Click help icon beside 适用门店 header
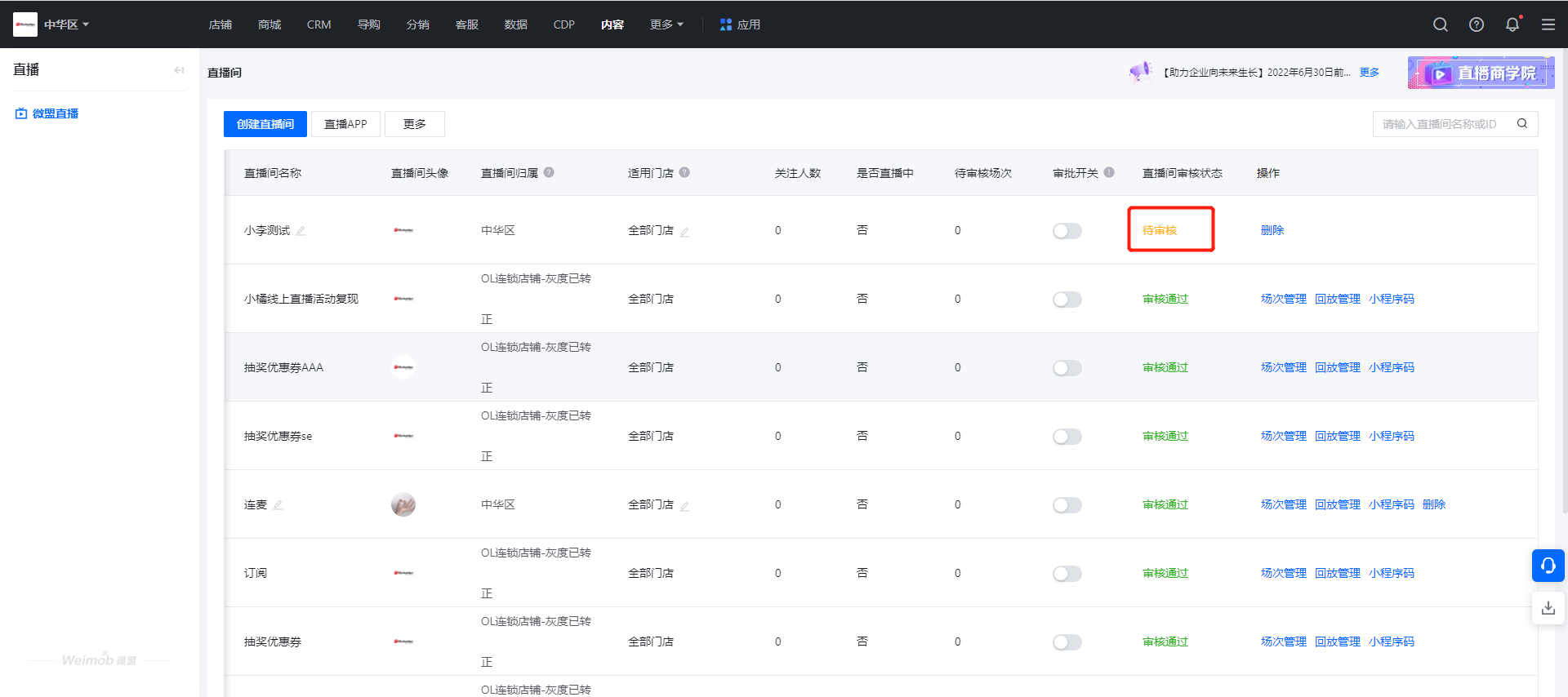The width and height of the screenshot is (1568, 697). [684, 172]
